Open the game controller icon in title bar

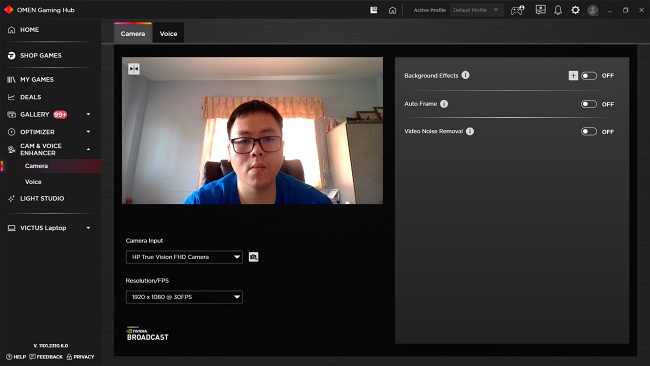coord(517,10)
